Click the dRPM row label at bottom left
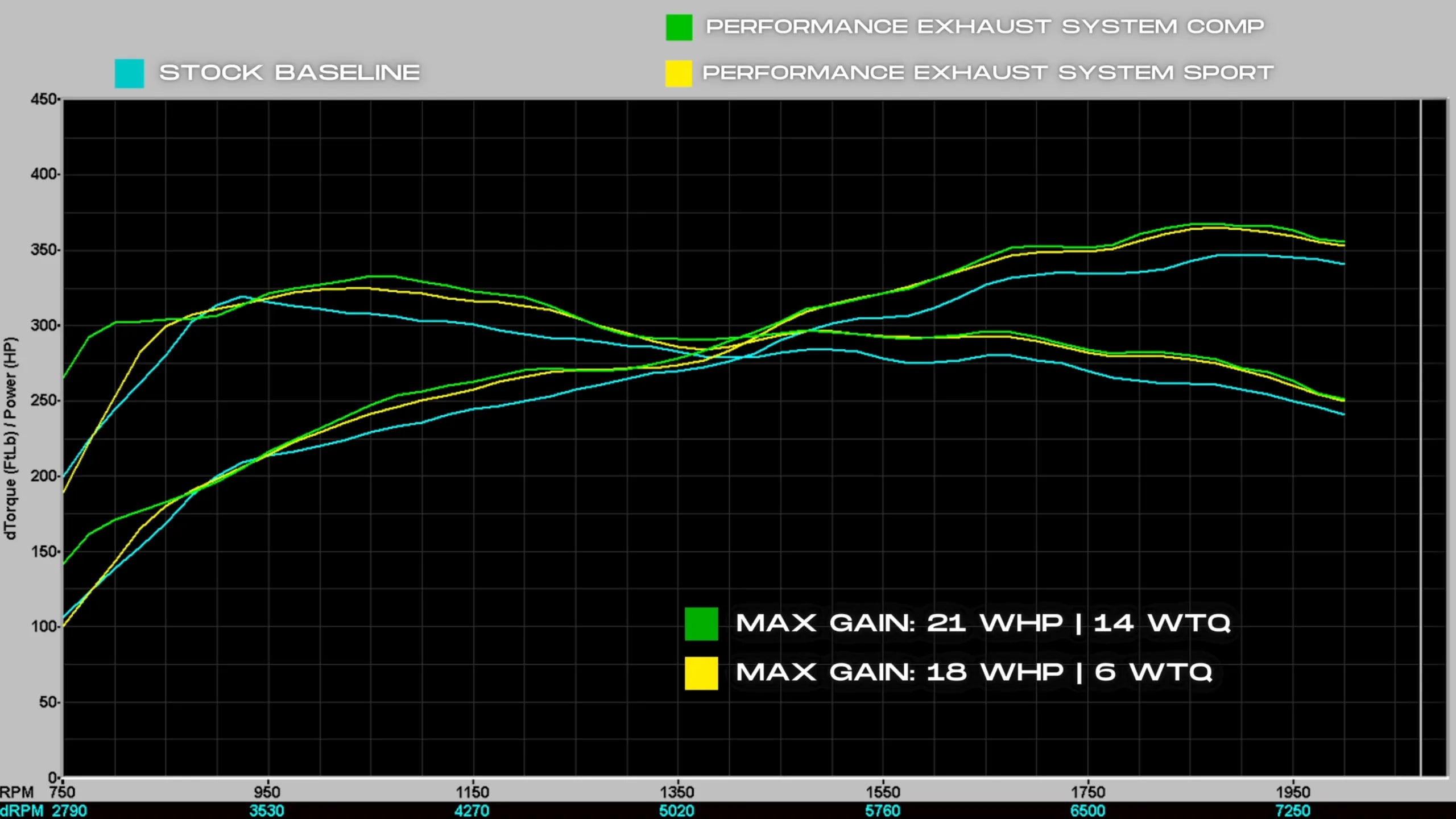Screen dimensions: 1456x819 coord(22,810)
